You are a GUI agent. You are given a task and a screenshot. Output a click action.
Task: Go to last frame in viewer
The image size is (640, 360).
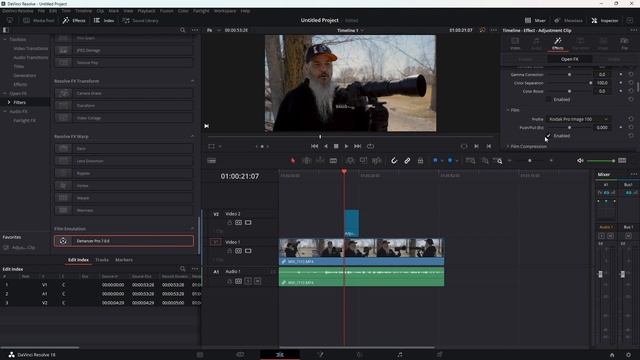358,146
